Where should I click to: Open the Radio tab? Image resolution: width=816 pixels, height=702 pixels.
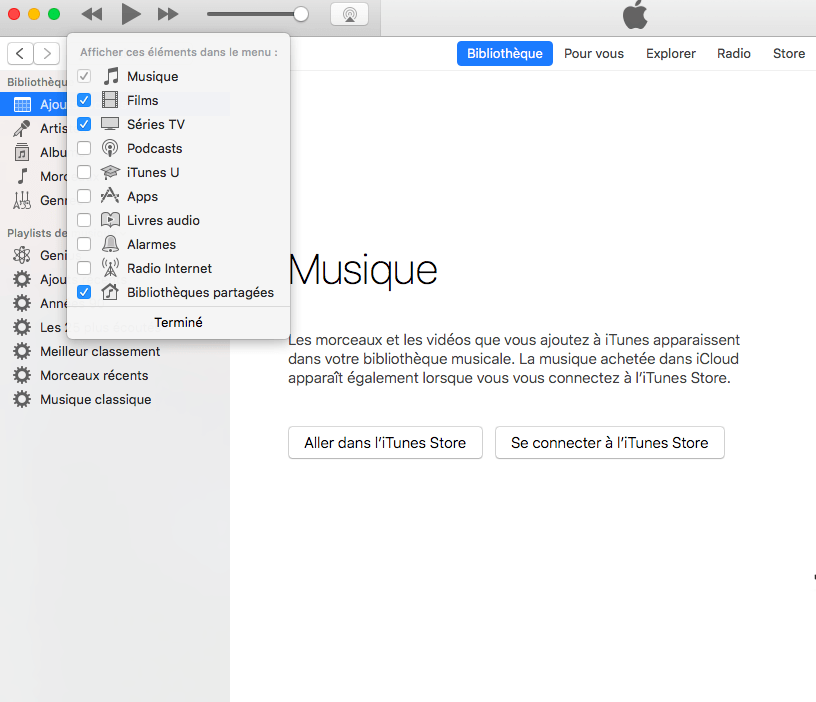(734, 53)
